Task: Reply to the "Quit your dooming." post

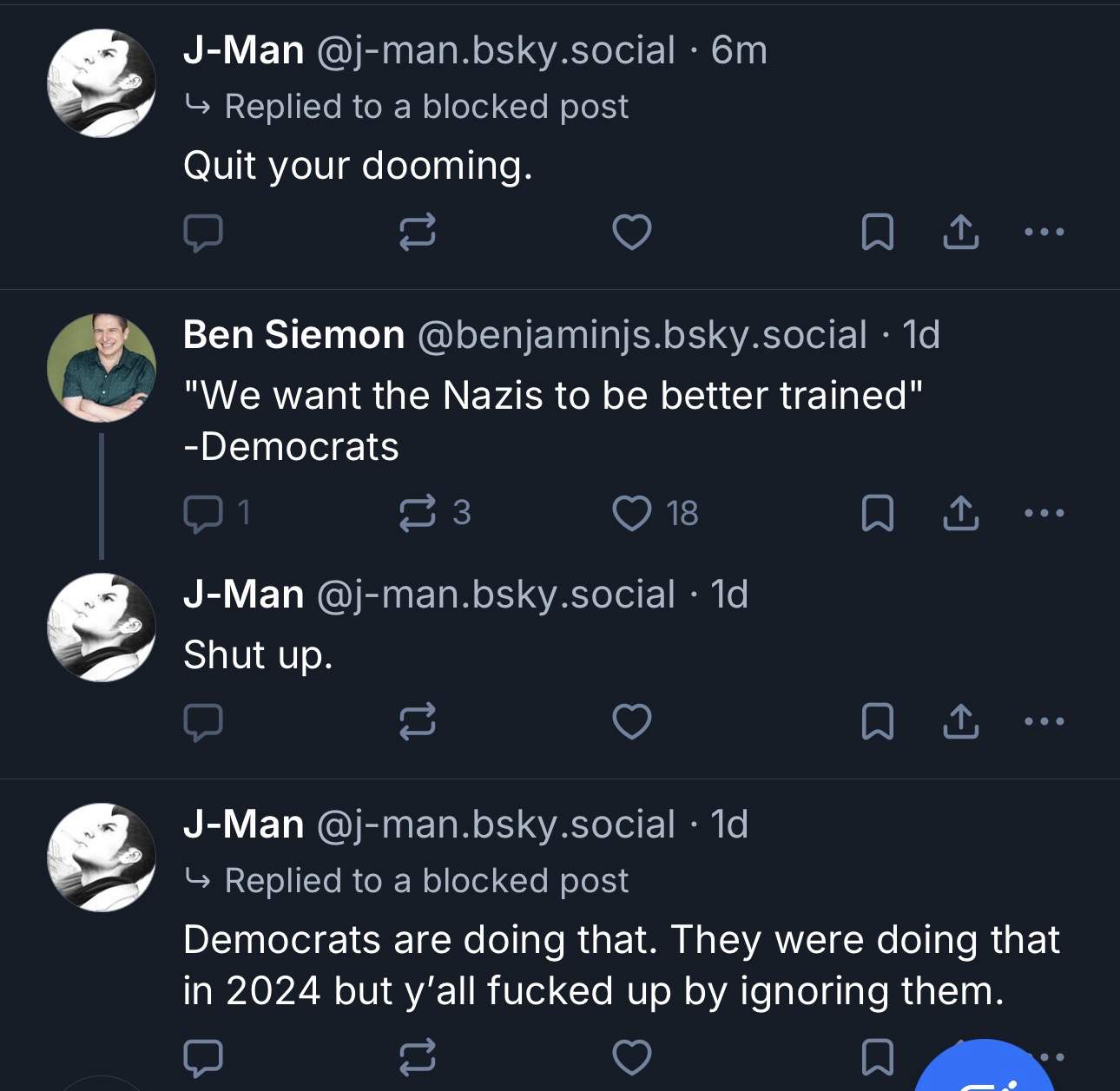Action: [x=203, y=233]
